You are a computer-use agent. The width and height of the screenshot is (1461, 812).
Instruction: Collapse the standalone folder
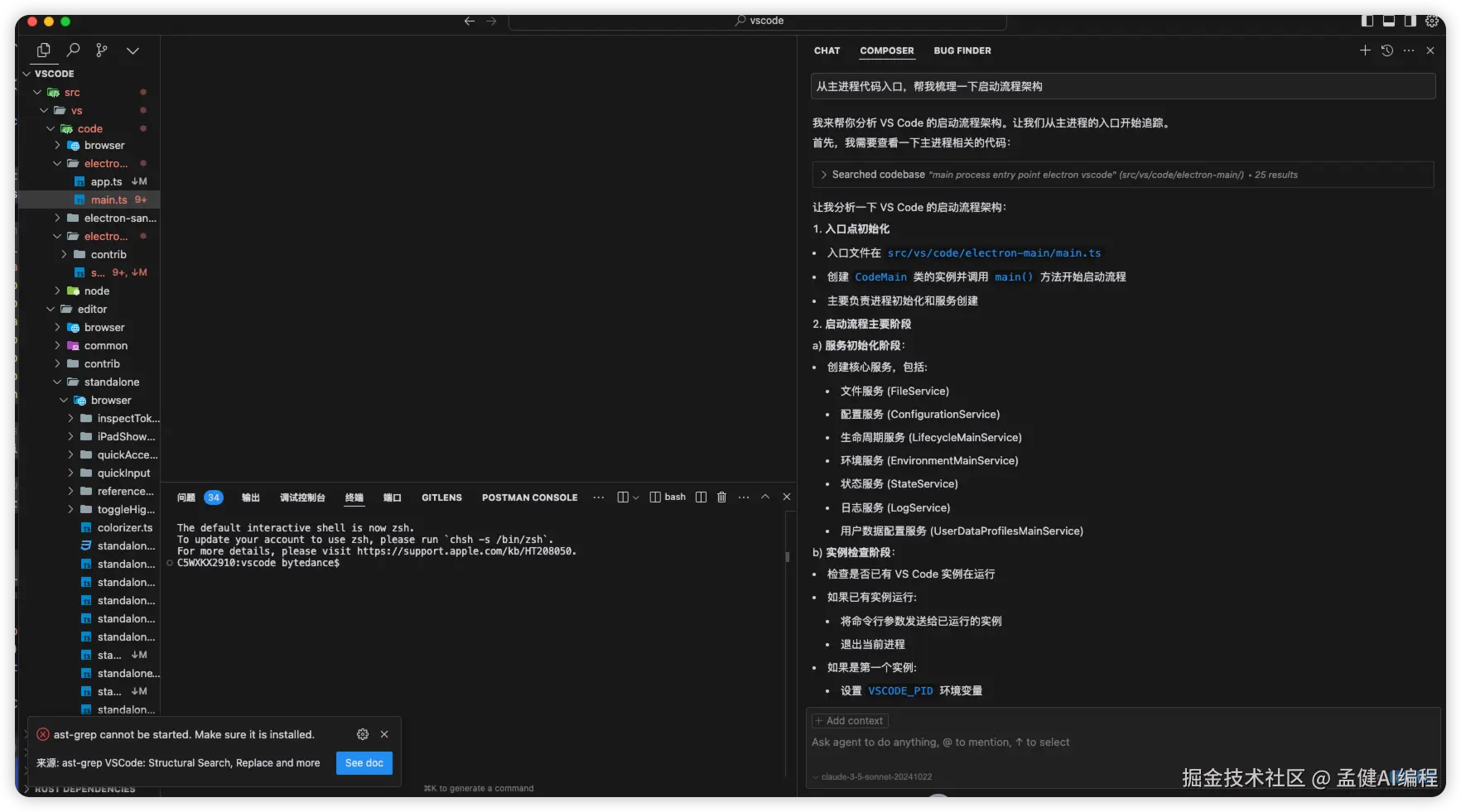[x=57, y=382]
